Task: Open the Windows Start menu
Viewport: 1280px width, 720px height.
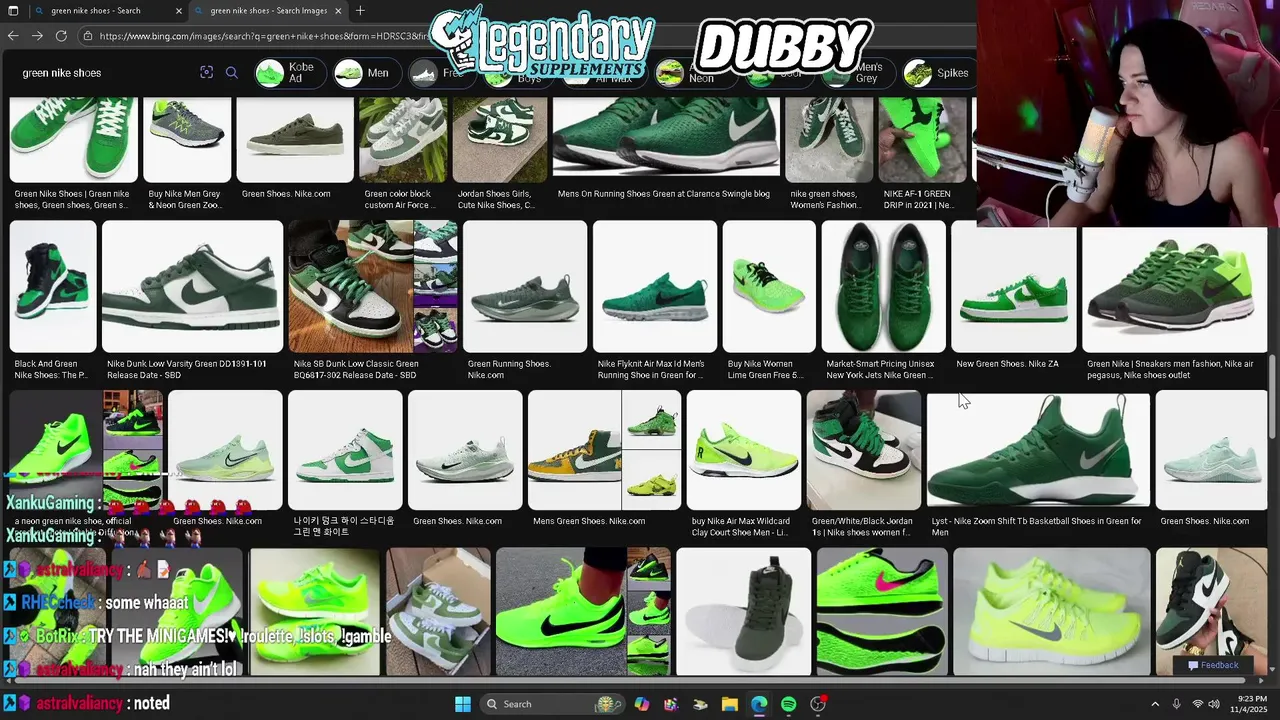Action: (x=463, y=704)
